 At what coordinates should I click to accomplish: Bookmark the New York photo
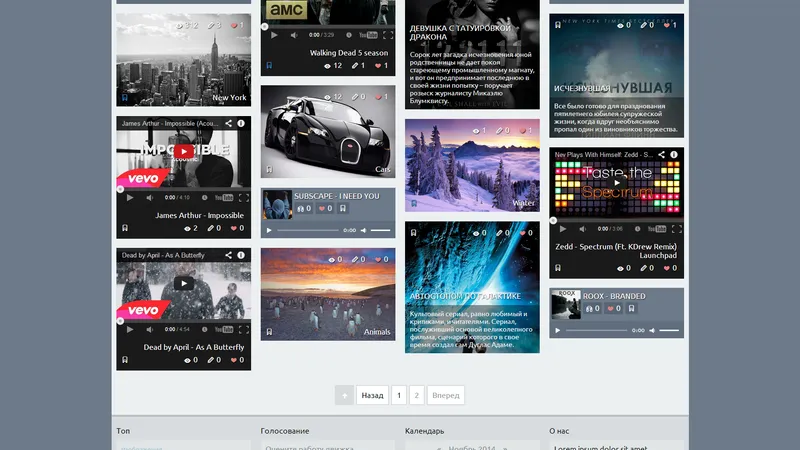coord(125,97)
